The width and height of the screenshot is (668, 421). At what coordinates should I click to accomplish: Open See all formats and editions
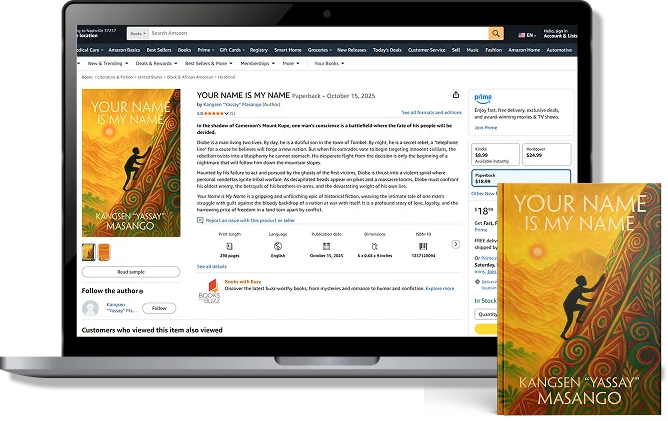coord(432,112)
